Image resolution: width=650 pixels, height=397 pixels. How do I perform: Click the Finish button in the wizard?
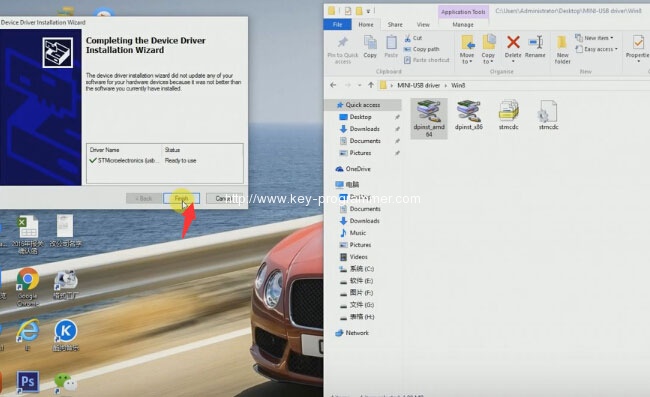(x=181, y=198)
